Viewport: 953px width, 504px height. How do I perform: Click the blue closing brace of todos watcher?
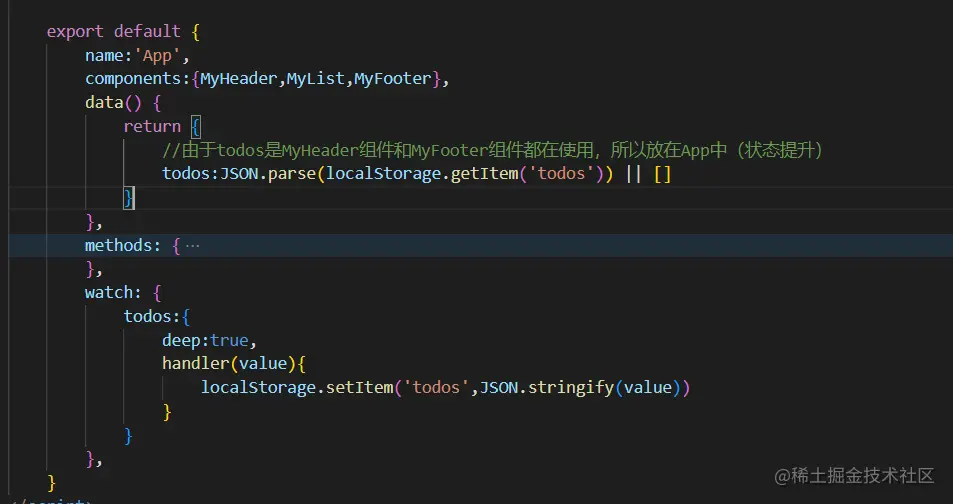coord(128,436)
